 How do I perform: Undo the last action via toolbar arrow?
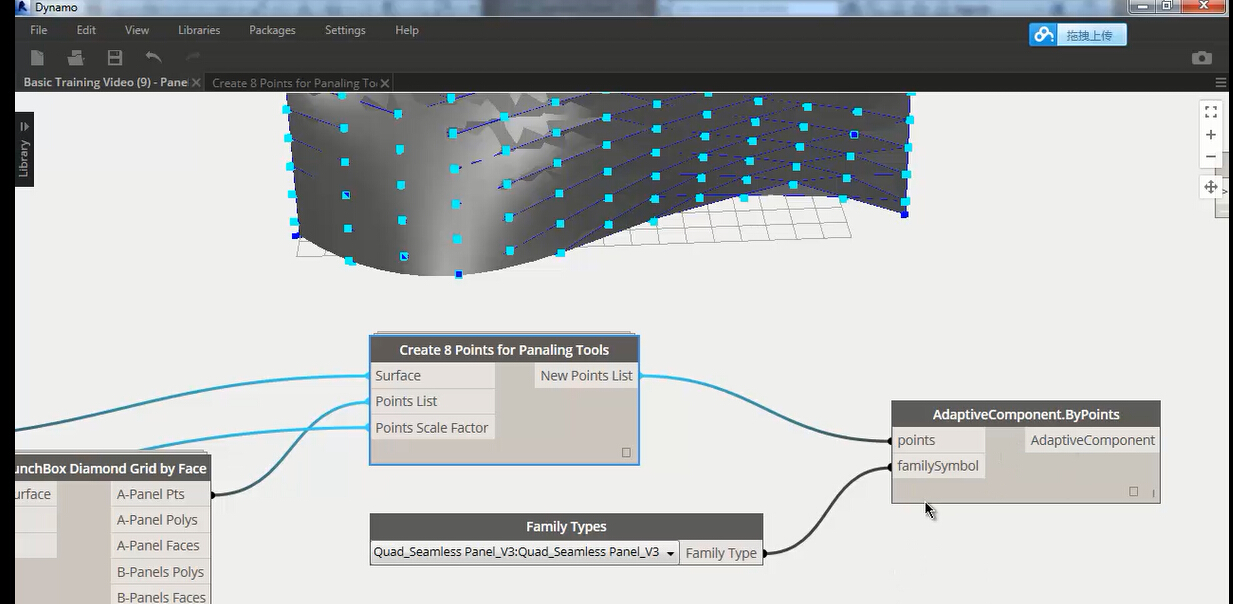[153, 58]
